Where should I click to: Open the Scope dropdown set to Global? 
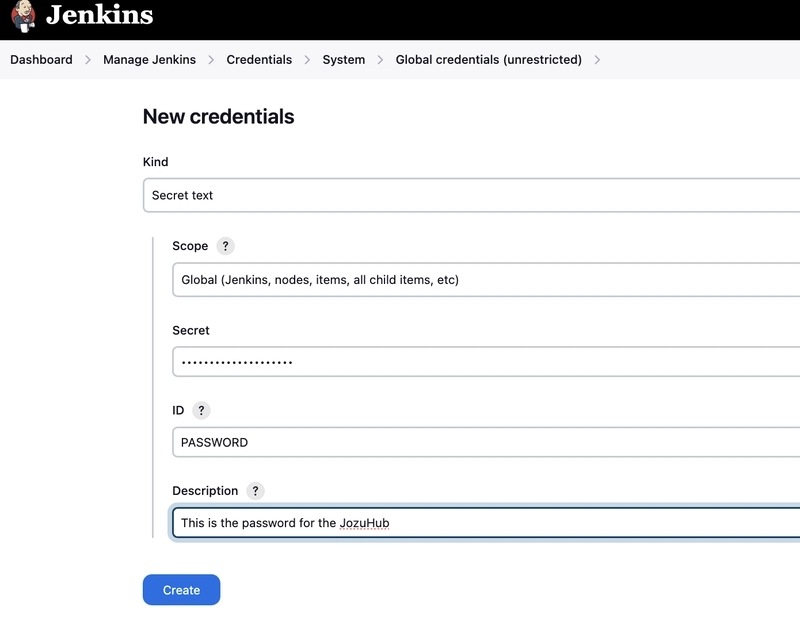pos(485,280)
